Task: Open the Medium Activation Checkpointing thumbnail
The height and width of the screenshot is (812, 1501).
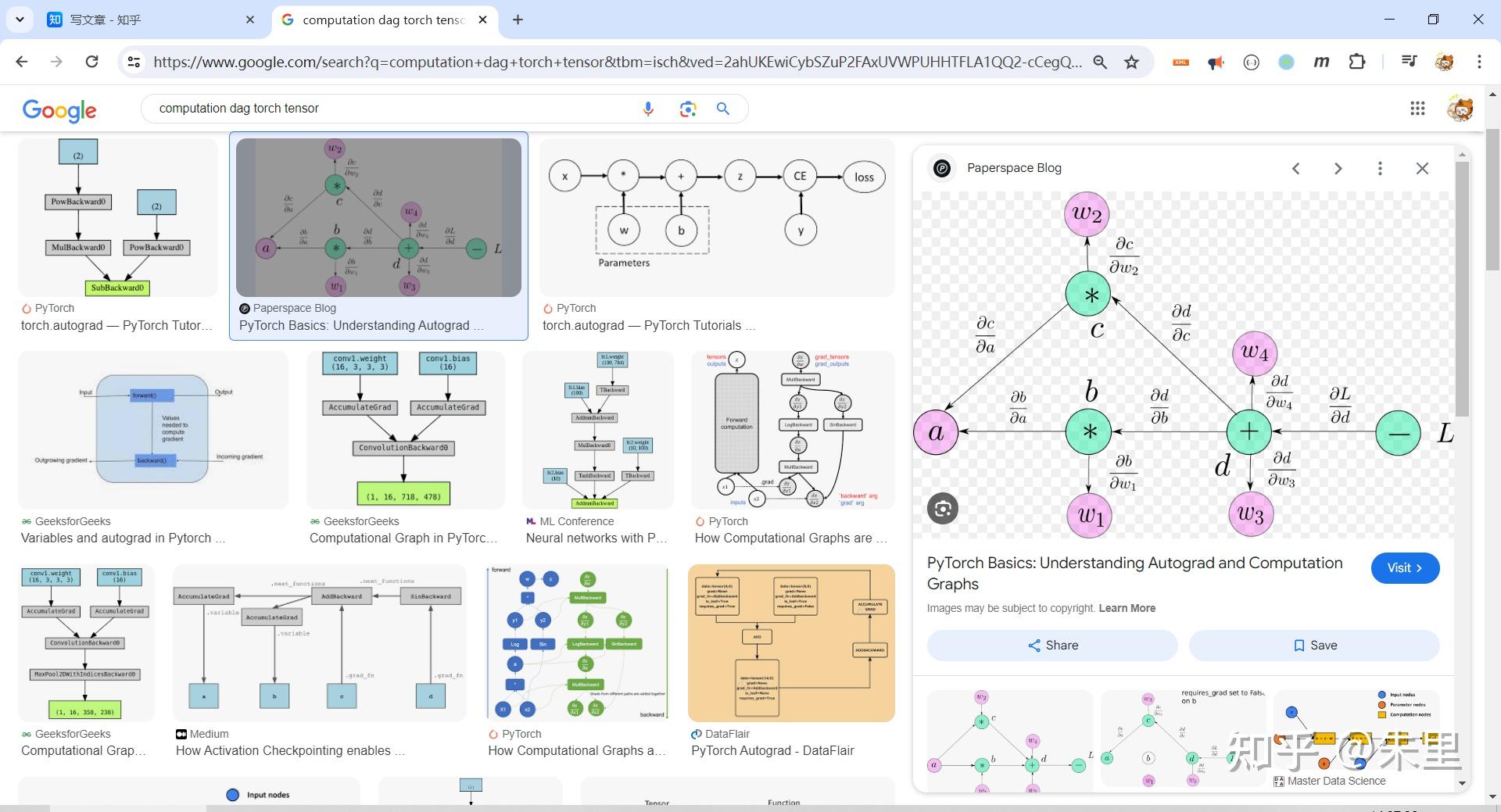Action: [x=319, y=643]
